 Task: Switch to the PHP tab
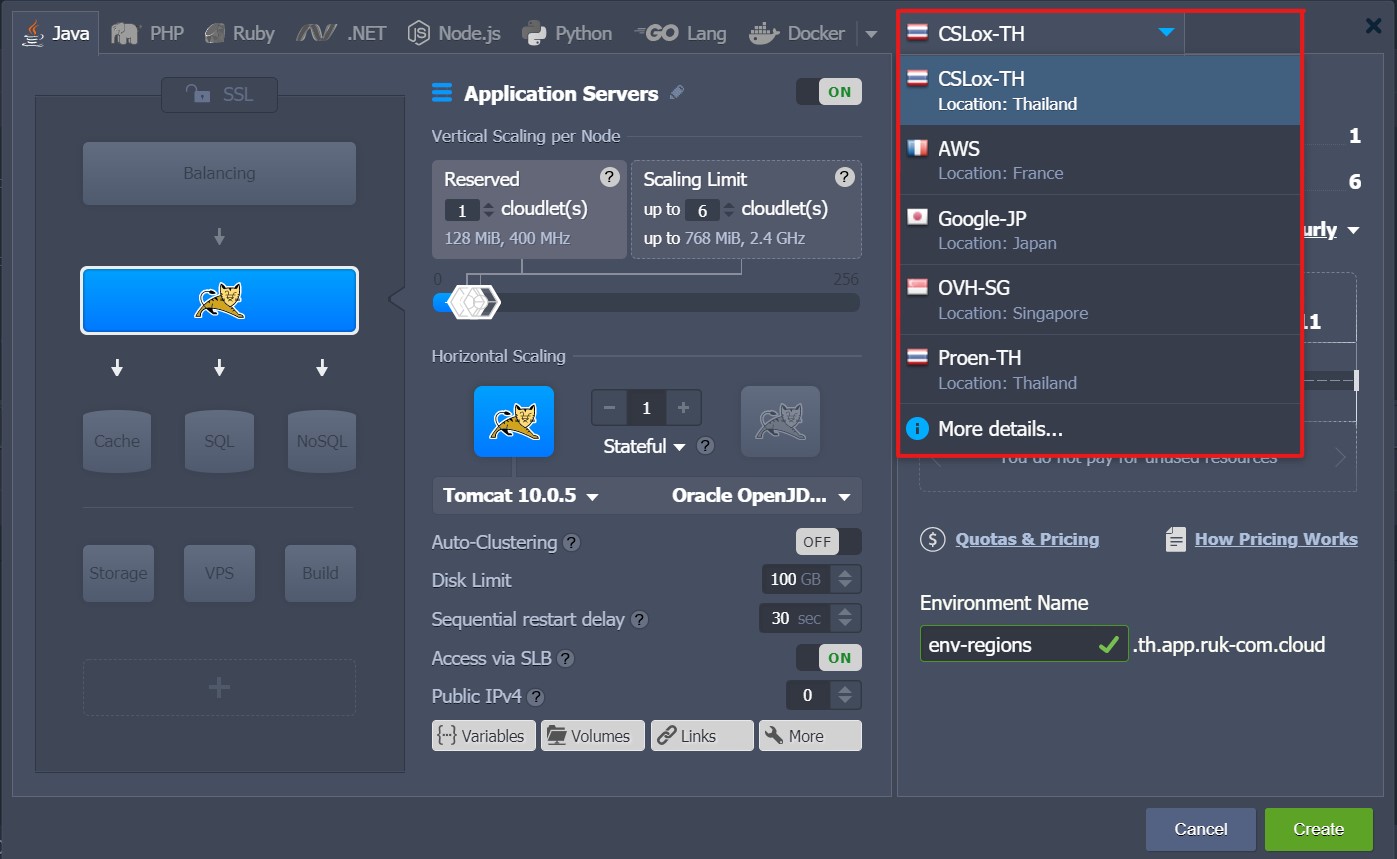tap(148, 33)
